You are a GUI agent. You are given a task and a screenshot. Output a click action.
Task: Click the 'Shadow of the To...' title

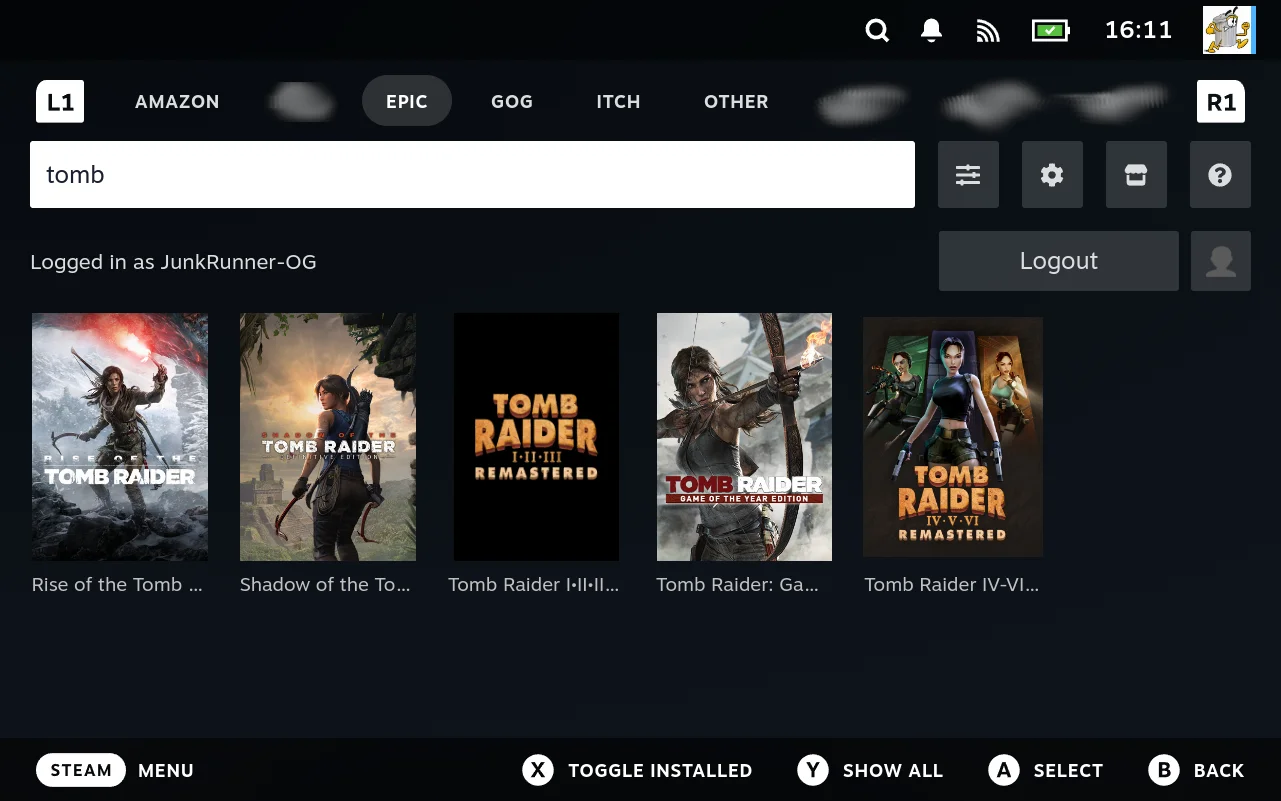pyautogui.click(x=325, y=585)
